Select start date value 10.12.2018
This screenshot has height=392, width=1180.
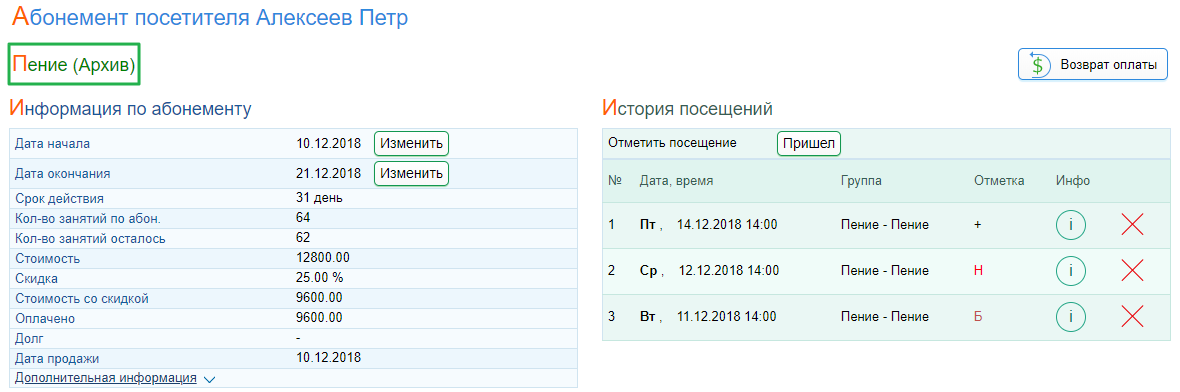pyautogui.click(x=328, y=143)
